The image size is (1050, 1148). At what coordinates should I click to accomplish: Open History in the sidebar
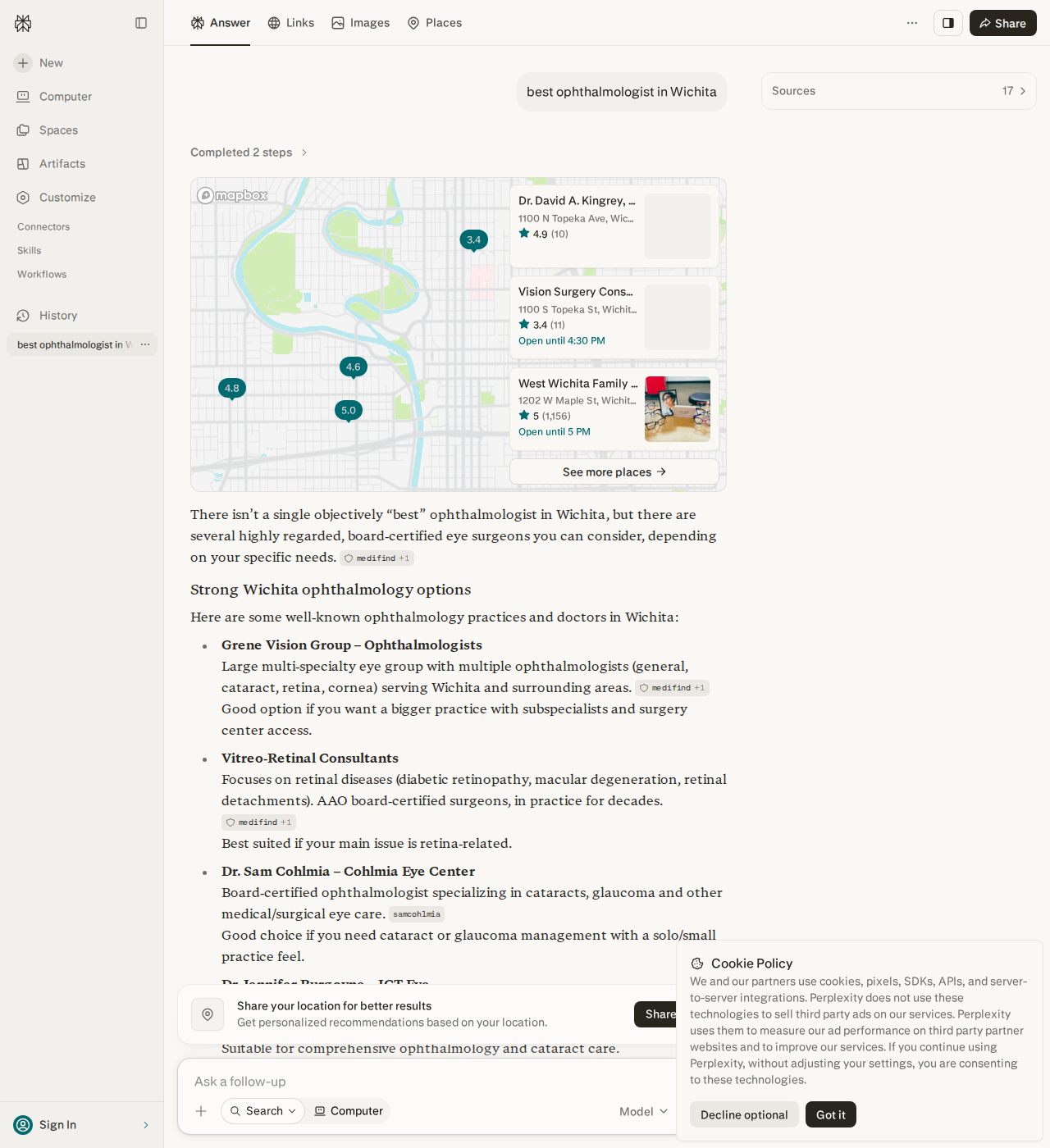(x=57, y=316)
